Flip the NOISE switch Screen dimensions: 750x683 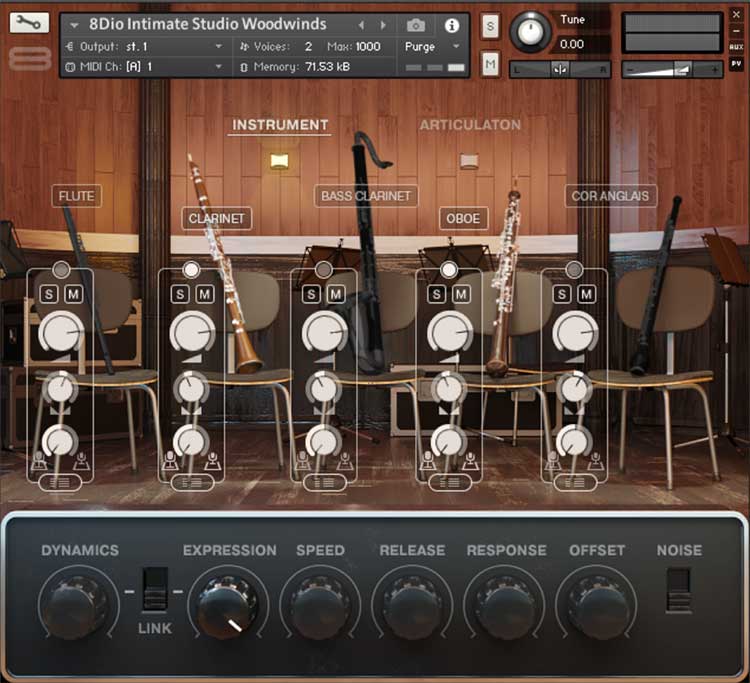[x=679, y=590]
